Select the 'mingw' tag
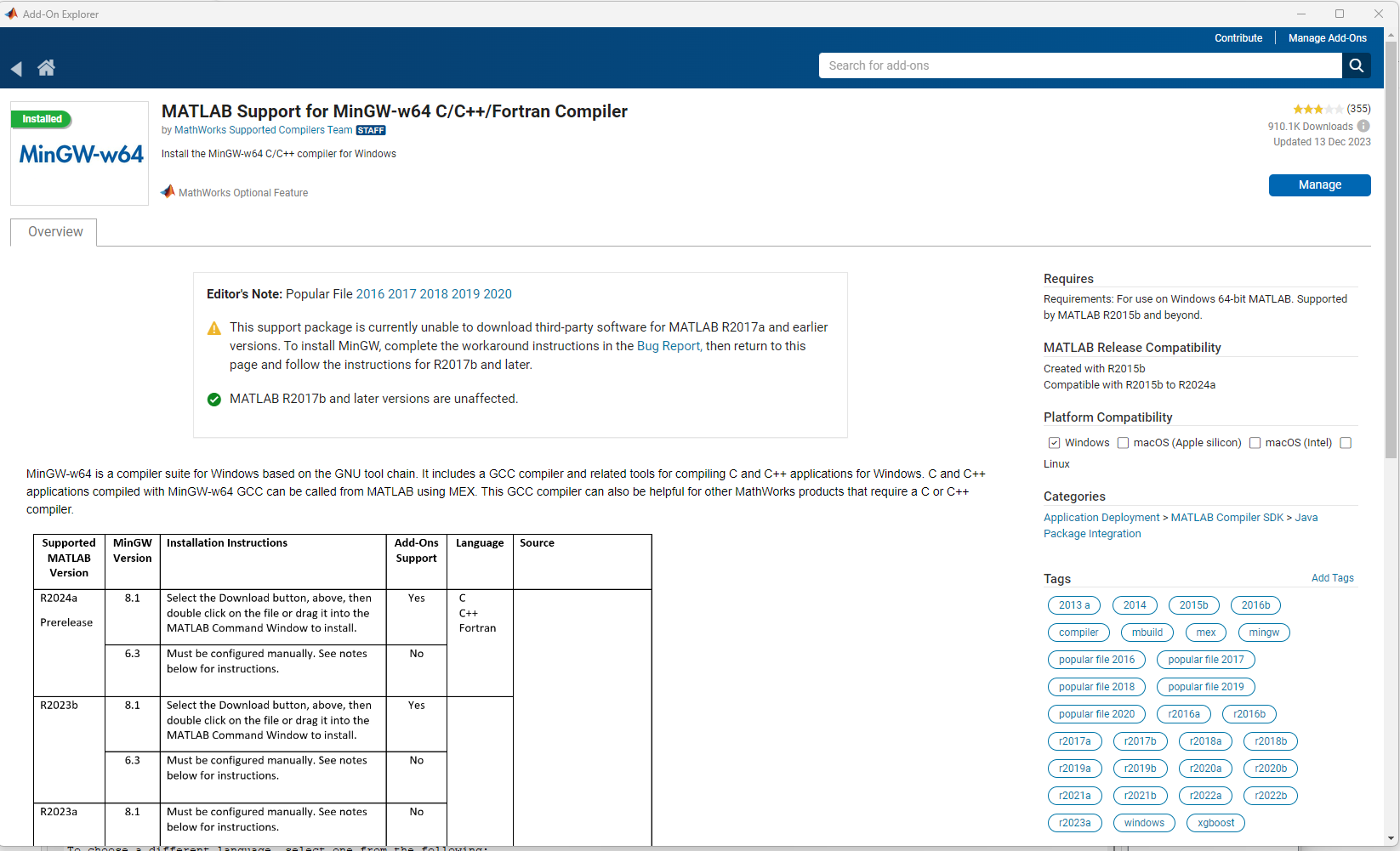This screenshot has height=851, width=1400. (x=1264, y=633)
